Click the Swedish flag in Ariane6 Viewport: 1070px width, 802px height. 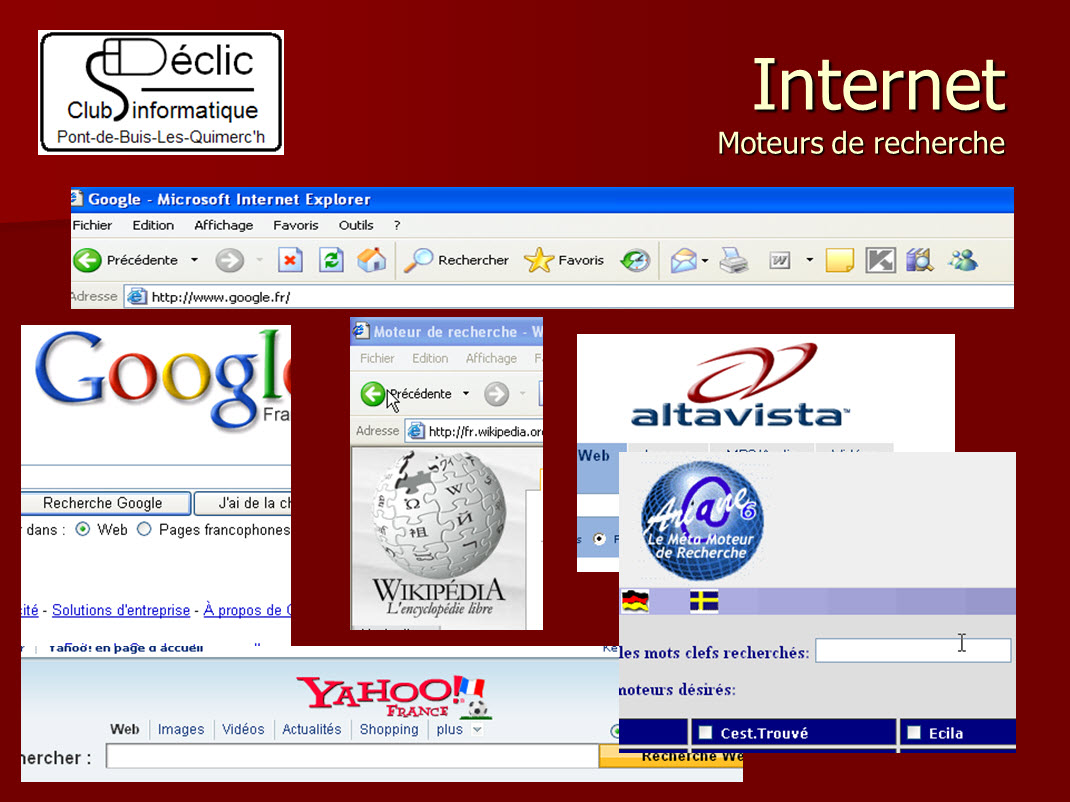tap(704, 601)
